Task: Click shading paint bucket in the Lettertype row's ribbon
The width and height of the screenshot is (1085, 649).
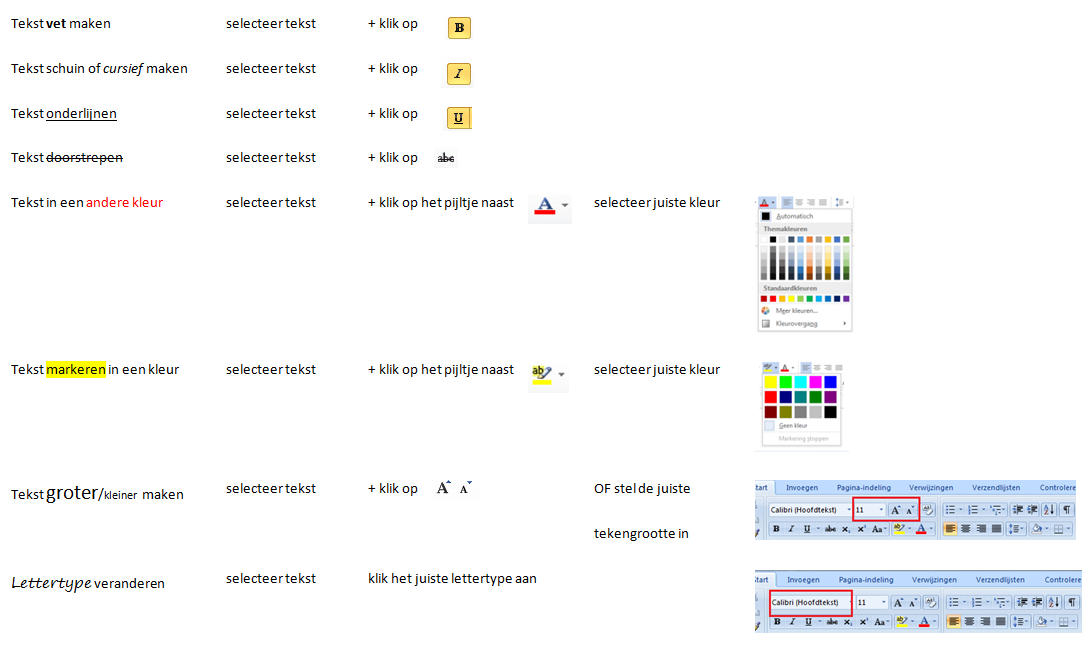Action: tap(1041, 622)
